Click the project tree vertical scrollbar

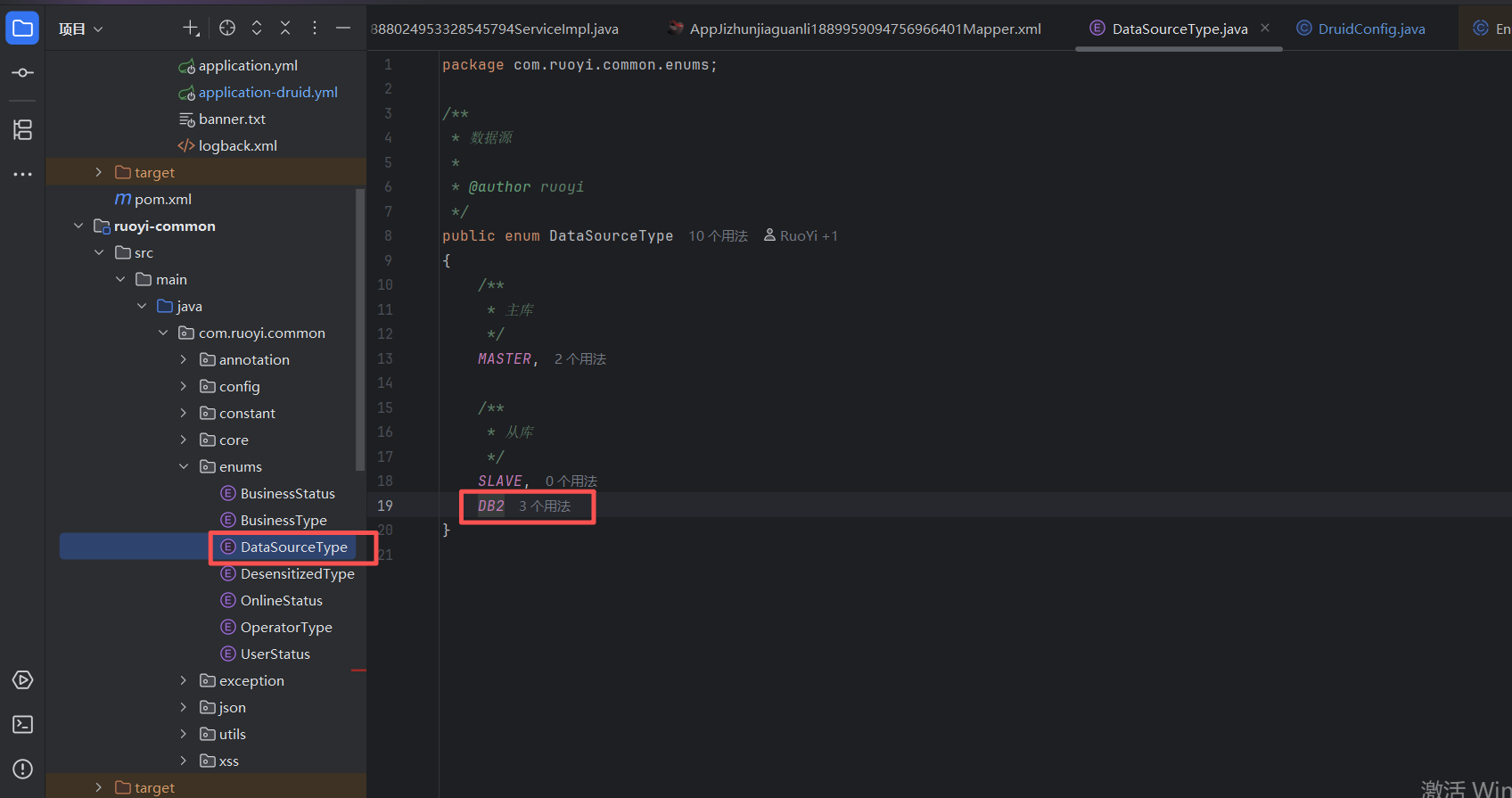(360, 329)
